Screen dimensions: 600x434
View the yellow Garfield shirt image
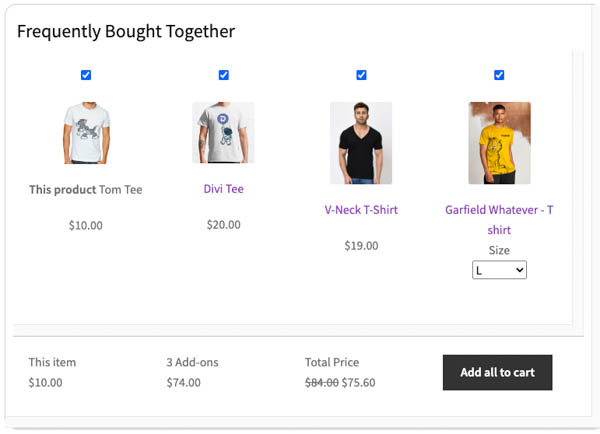[499, 143]
